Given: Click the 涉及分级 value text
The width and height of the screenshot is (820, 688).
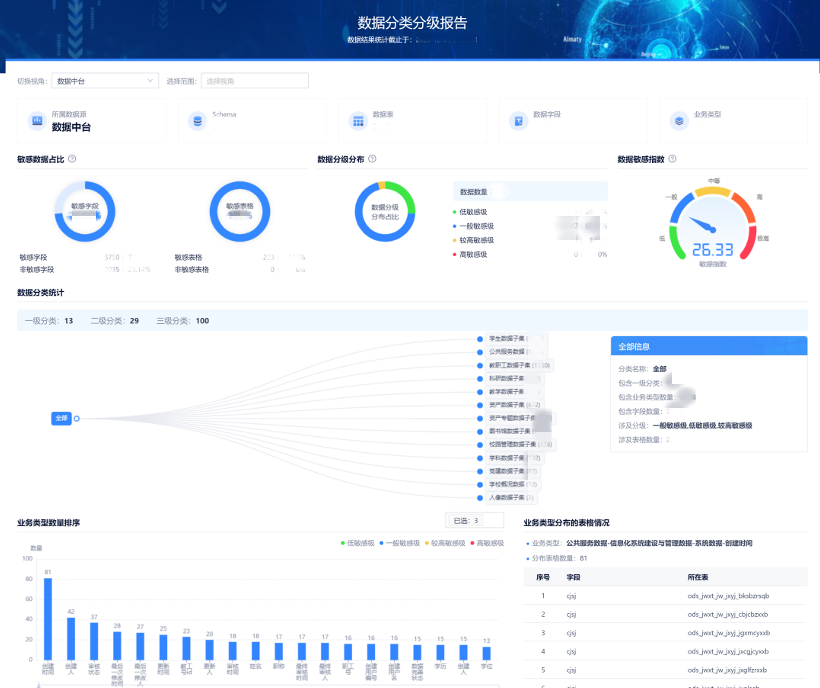Looking at the screenshot, I should click(x=702, y=426).
